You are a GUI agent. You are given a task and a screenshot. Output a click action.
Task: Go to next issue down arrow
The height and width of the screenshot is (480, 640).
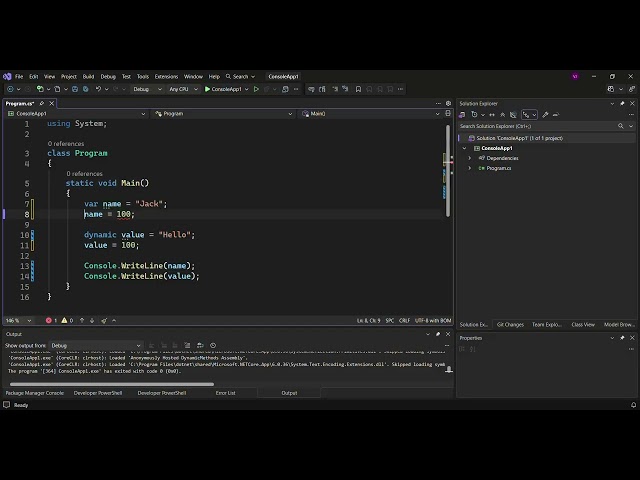(x=92, y=320)
